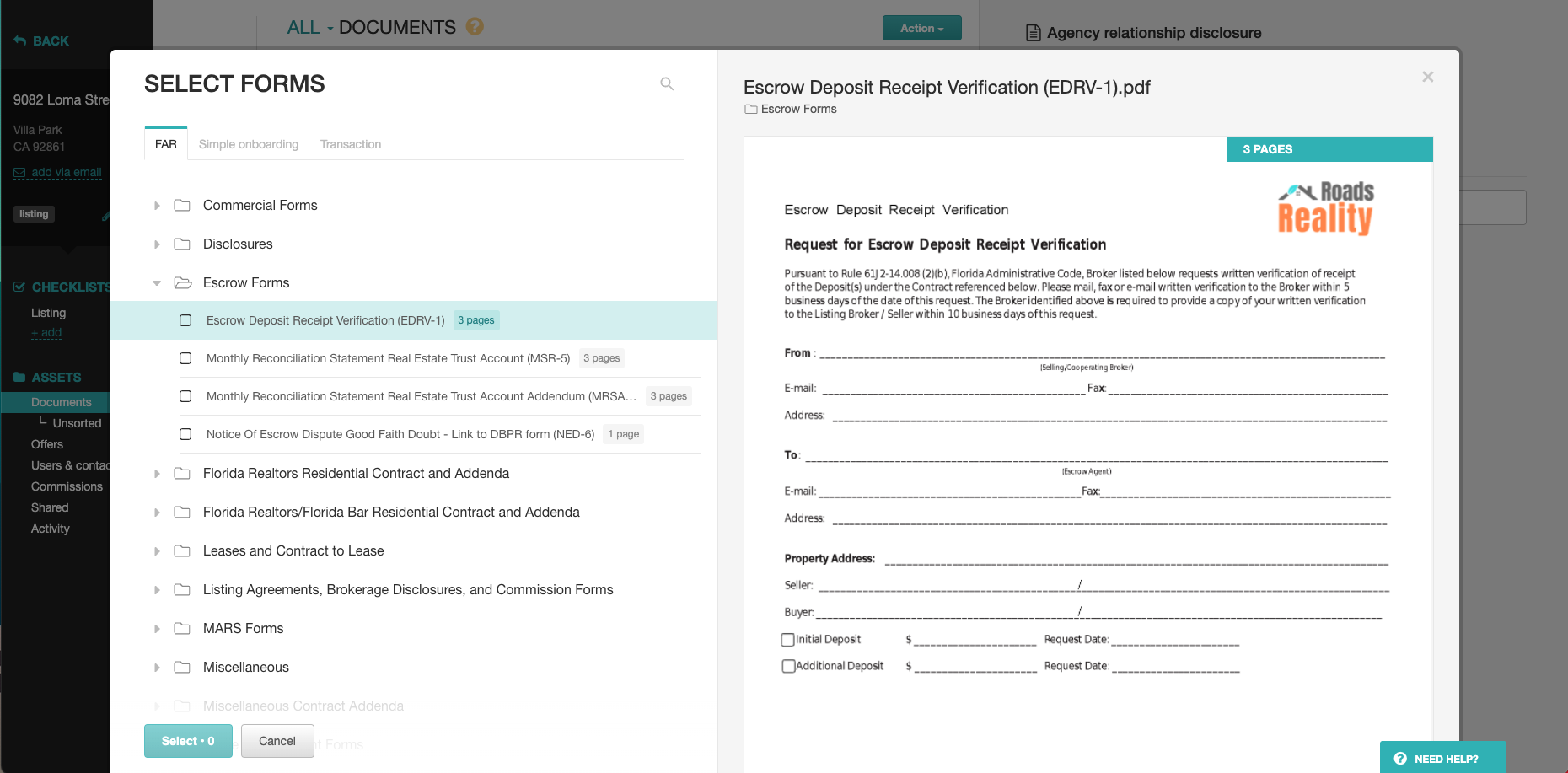Check the Escrow Deposit Receipt Verification (EDRV-1) checkbox
1568x773 pixels.
pos(185,320)
